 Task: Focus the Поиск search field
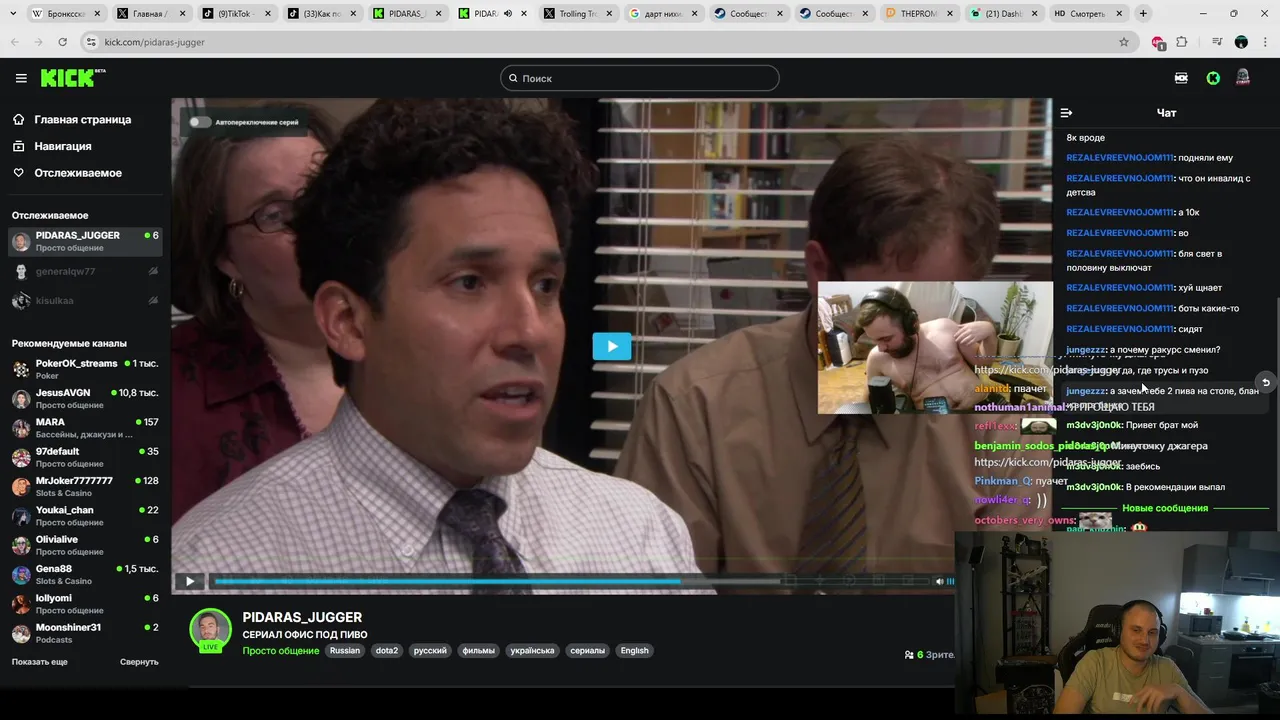click(x=640, y=78)
